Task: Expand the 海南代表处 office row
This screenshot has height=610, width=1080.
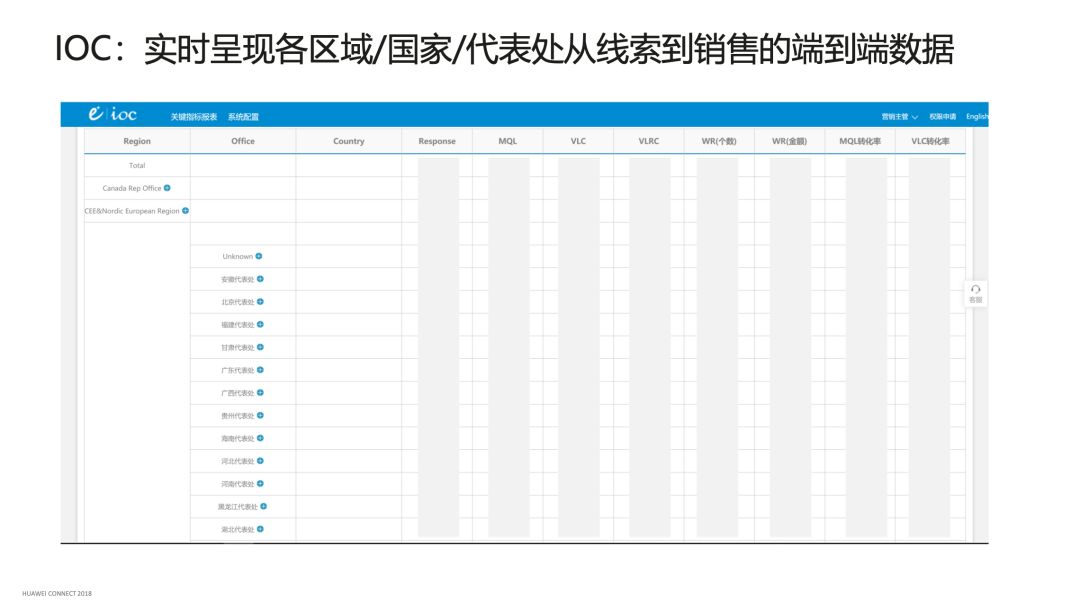Action: coord(260,438)
